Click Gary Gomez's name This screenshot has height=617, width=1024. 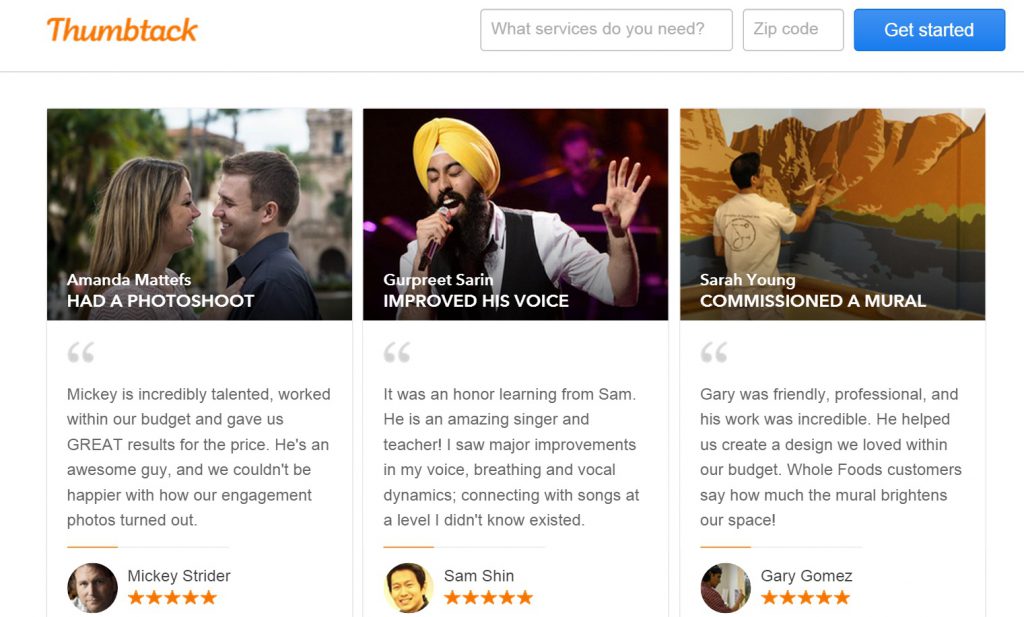point(806,575)
